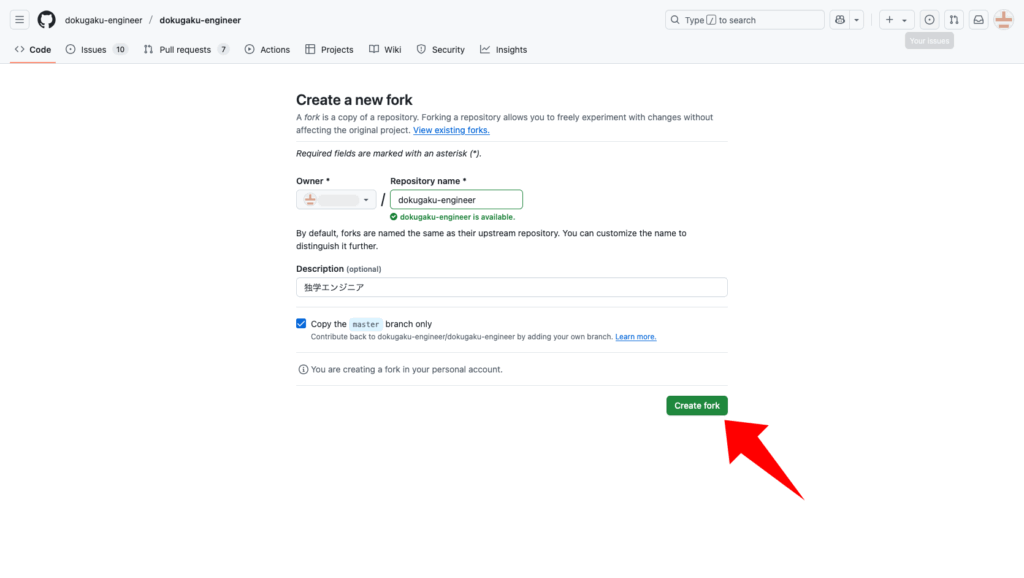Open the pull requests icon in header
1024x578 pixels.
(954, 20)
